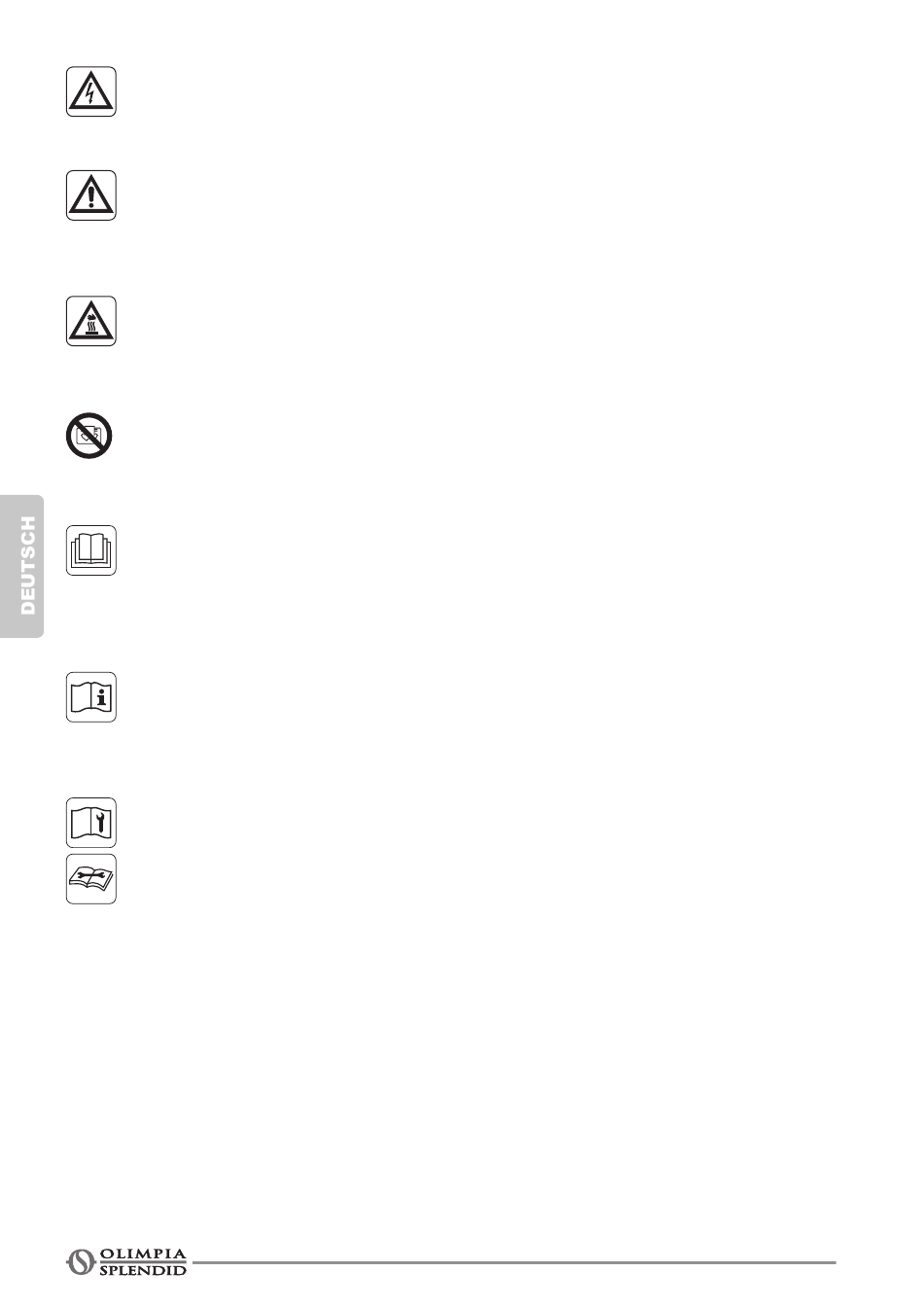Viewport: 924px width, 1307px height.
Task: Select the circular prohibition symbol with slash
Action: point(89,437)
